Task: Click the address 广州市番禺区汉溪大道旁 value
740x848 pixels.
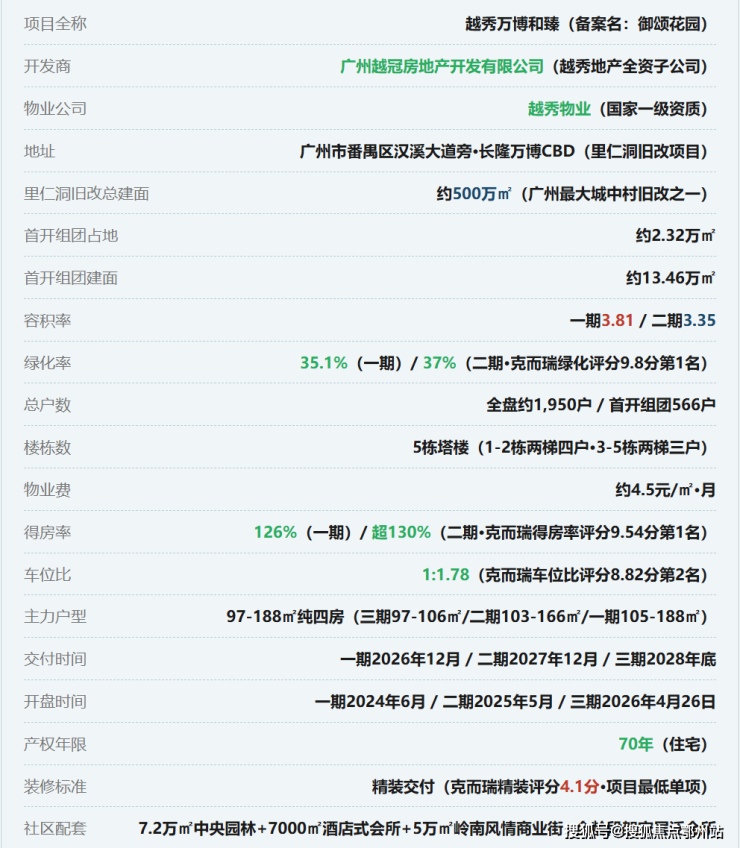Action: 386,151
